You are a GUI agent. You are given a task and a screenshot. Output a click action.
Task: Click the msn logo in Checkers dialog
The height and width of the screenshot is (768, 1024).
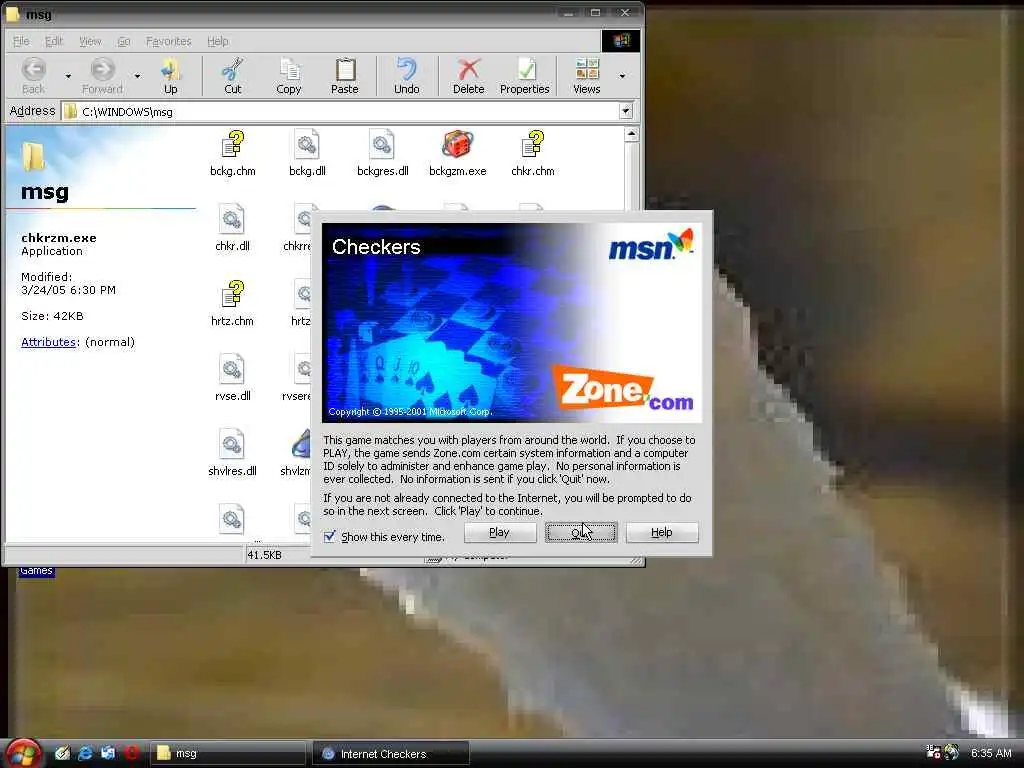[x=651, y=244]
